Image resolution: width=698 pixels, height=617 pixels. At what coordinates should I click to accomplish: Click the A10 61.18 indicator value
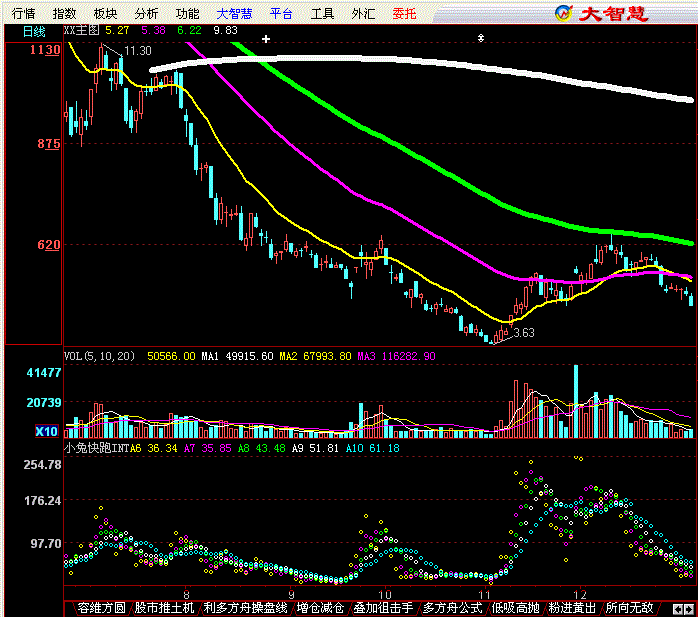(x=373, y=448)
